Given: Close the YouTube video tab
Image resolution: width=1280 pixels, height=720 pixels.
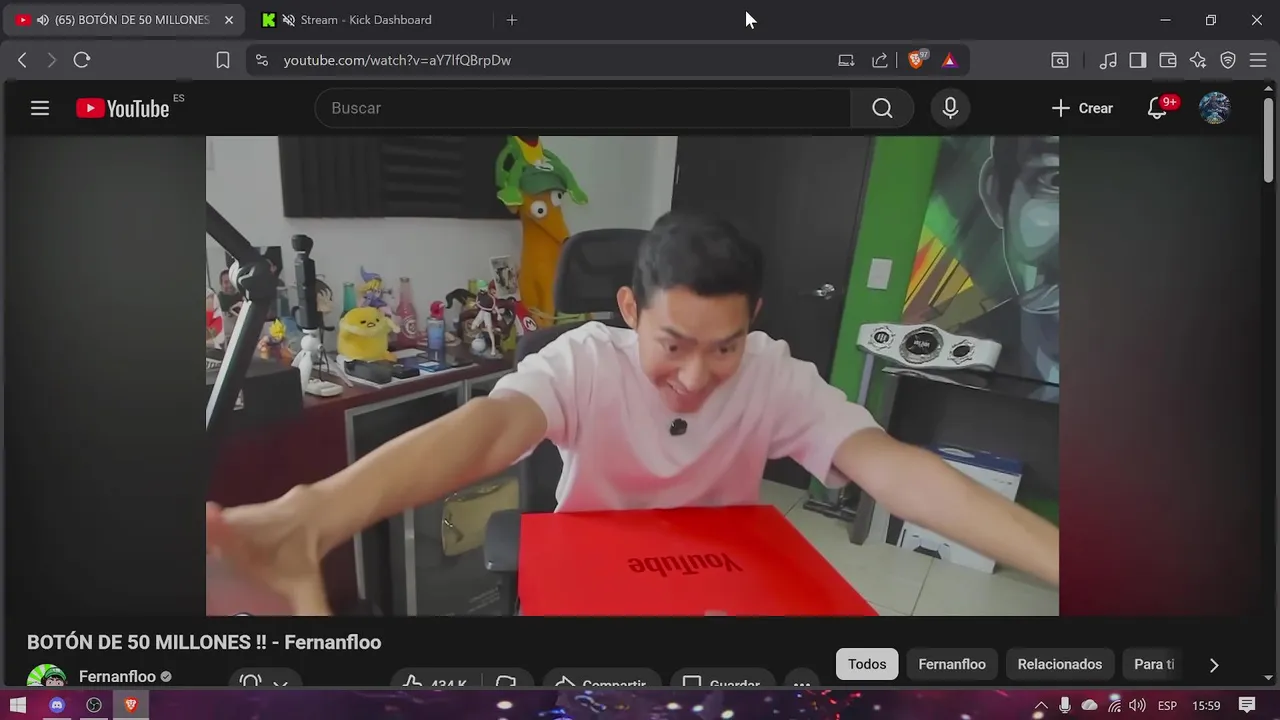Looking at the screenshot, I should [229, 20].
